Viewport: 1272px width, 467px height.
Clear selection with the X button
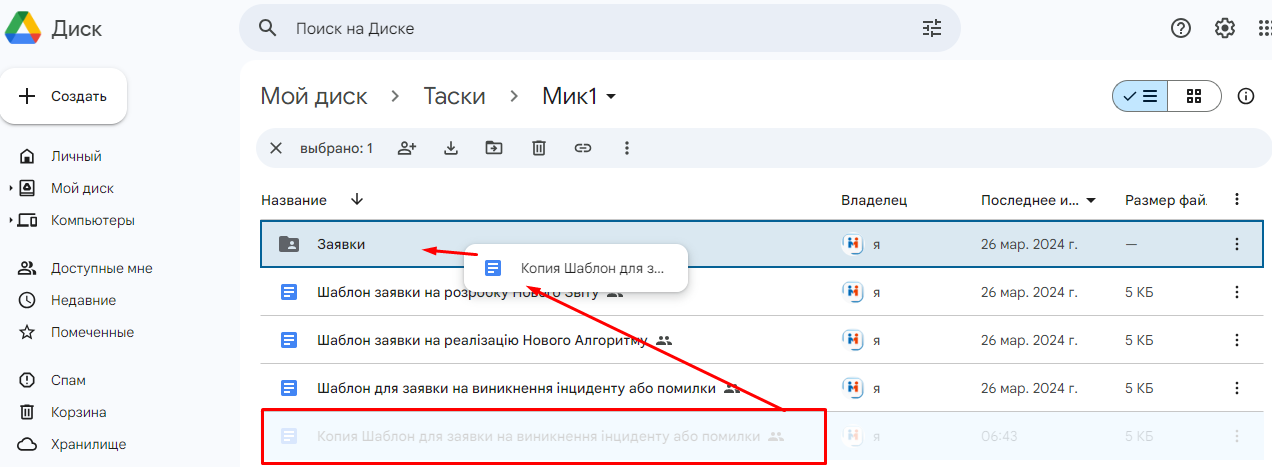pyautogui.click(x=276, y=148)
